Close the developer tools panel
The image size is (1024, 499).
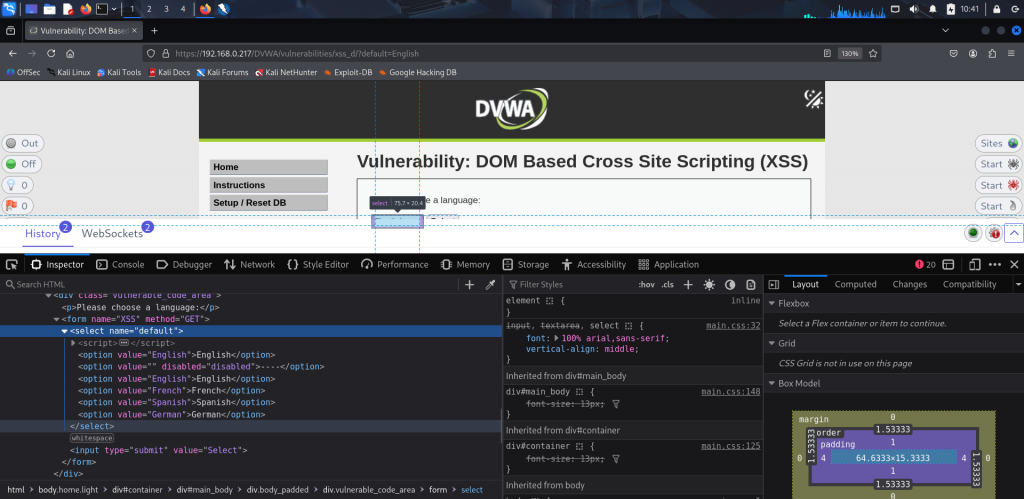click(1014, 265)
